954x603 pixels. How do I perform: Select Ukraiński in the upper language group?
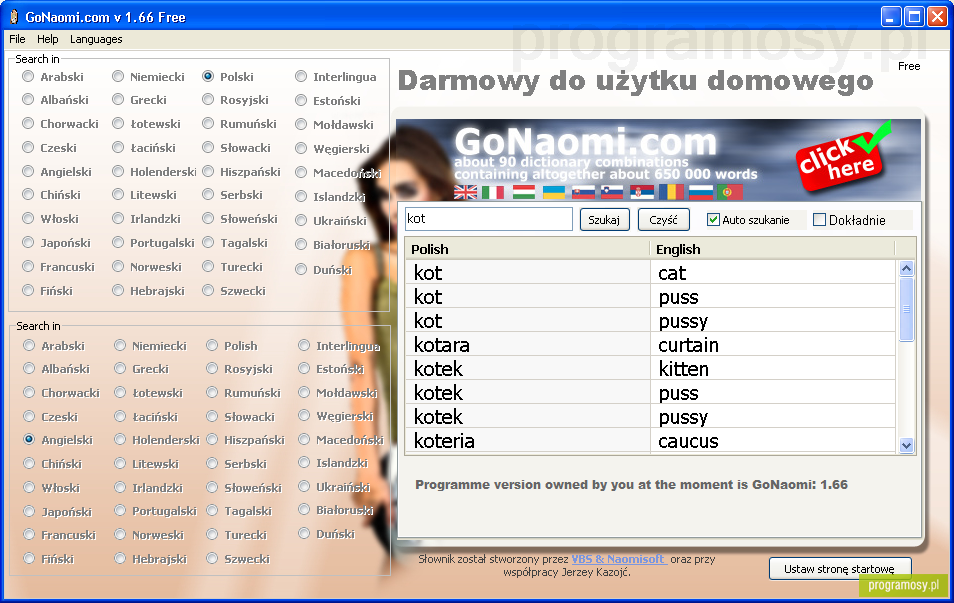[x=301, y=220]
